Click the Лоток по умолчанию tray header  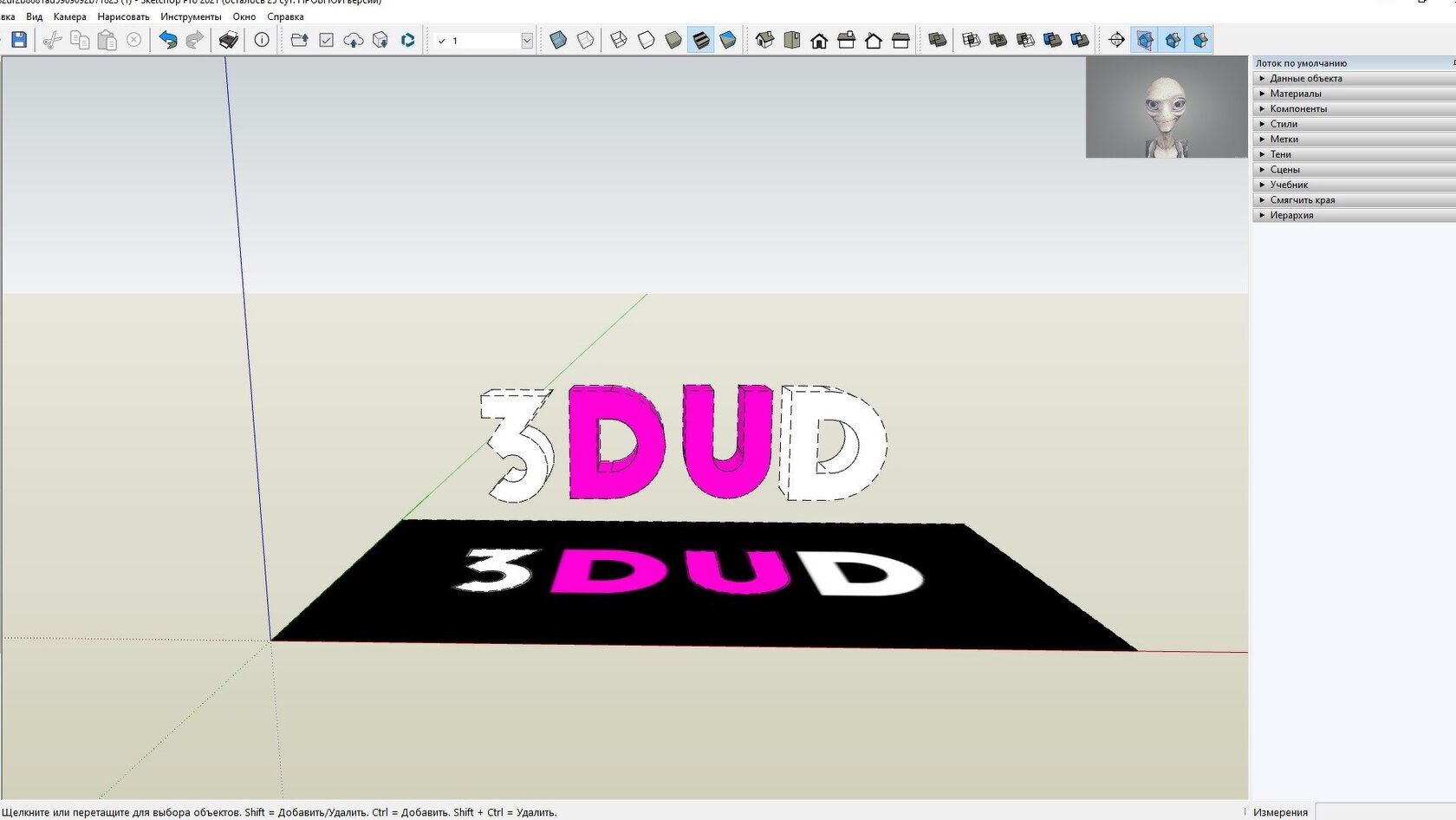(x=1354, y=63)
